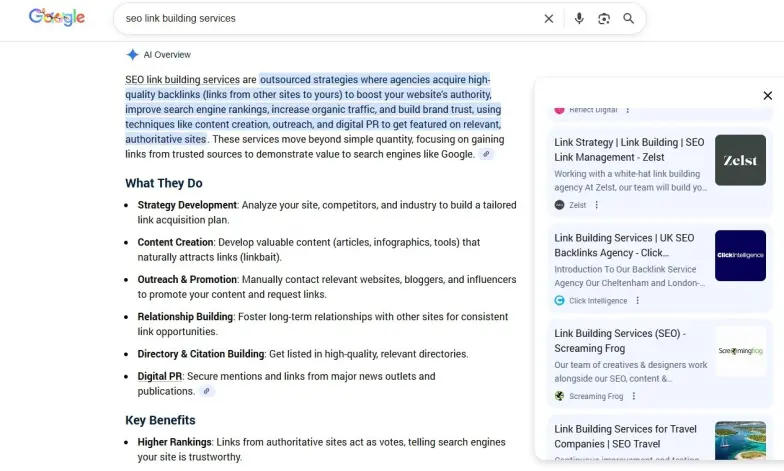Viewport: 784px width, 471px height.
Task: Click the Screaming Frog favicon
Action: coord(560,396)
